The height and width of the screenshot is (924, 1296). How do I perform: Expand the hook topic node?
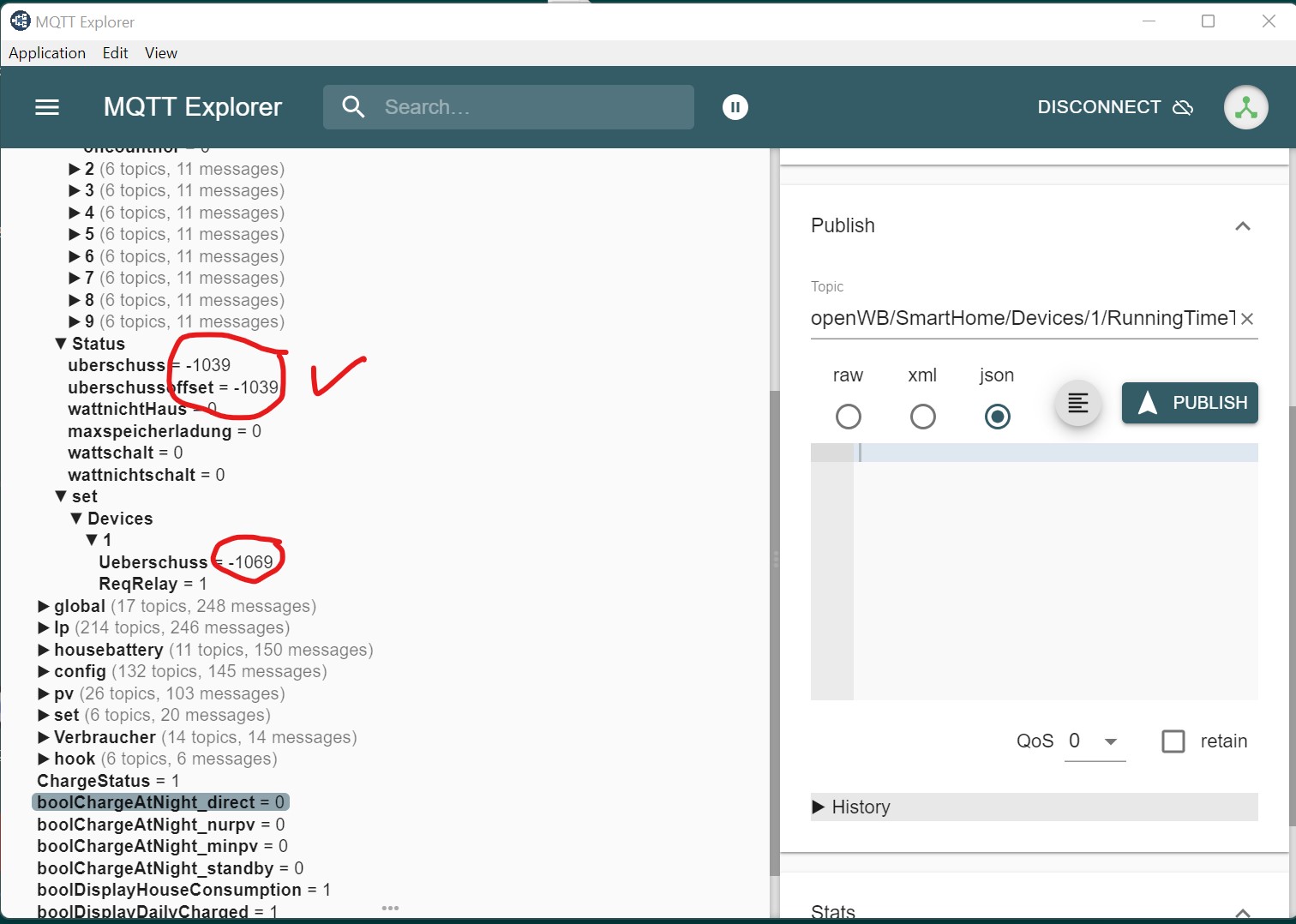[44, 759]
